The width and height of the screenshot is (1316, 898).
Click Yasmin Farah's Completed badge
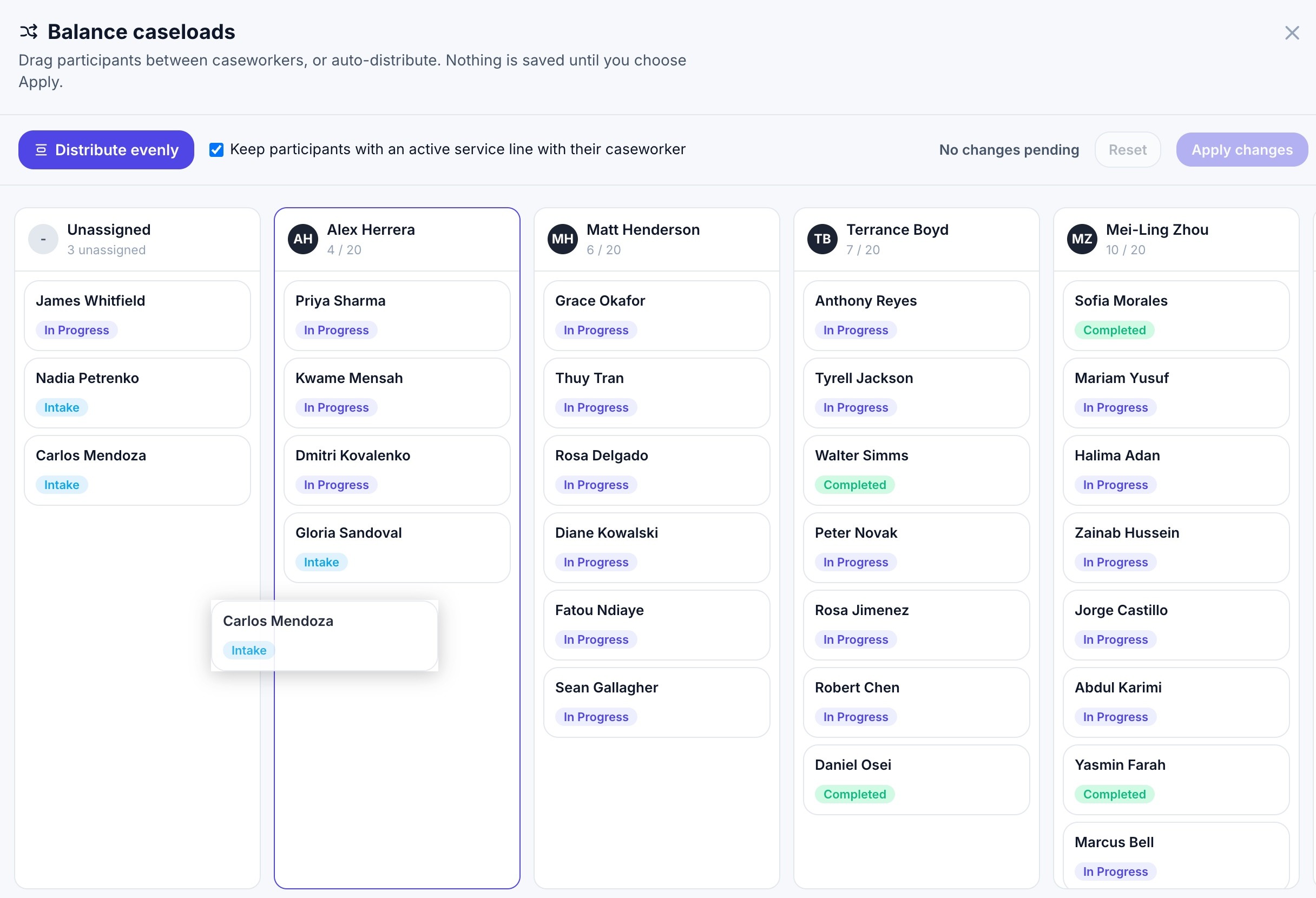click(x=1114, y=794)
